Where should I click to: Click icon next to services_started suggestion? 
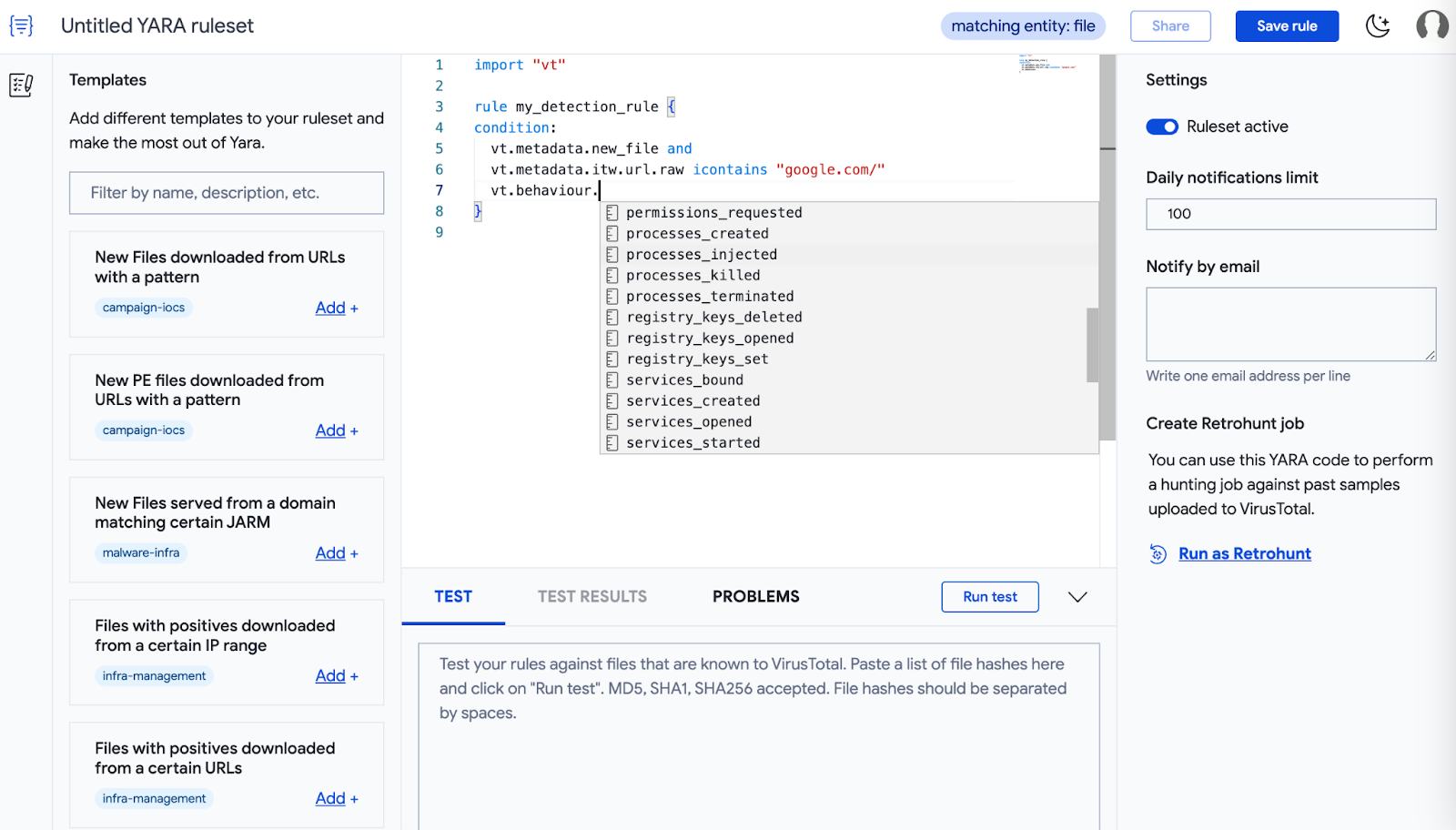point(612,443)
